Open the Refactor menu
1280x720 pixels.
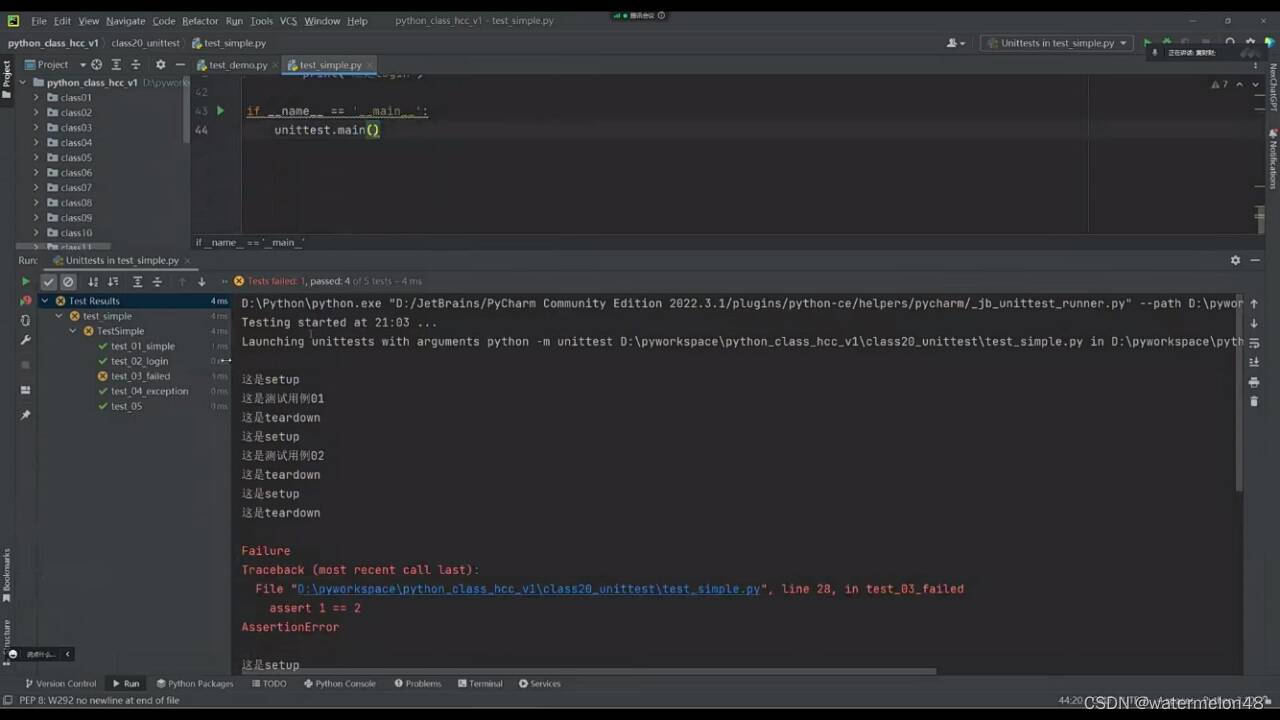coord(200,21)
